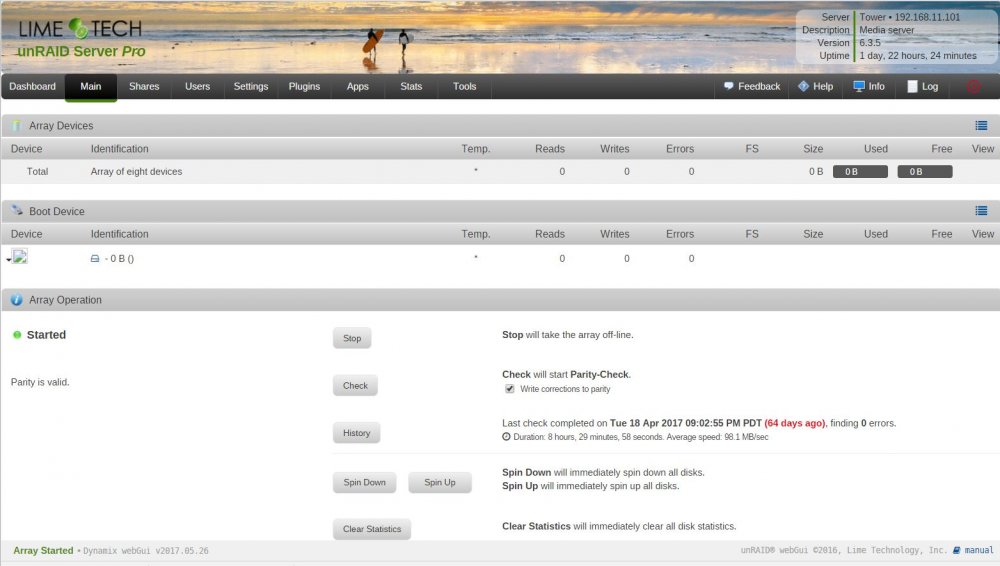The width and height of the screenshot is (1000, 566).
Task: View the Stats tab
Action: click(x=411, y=86)
